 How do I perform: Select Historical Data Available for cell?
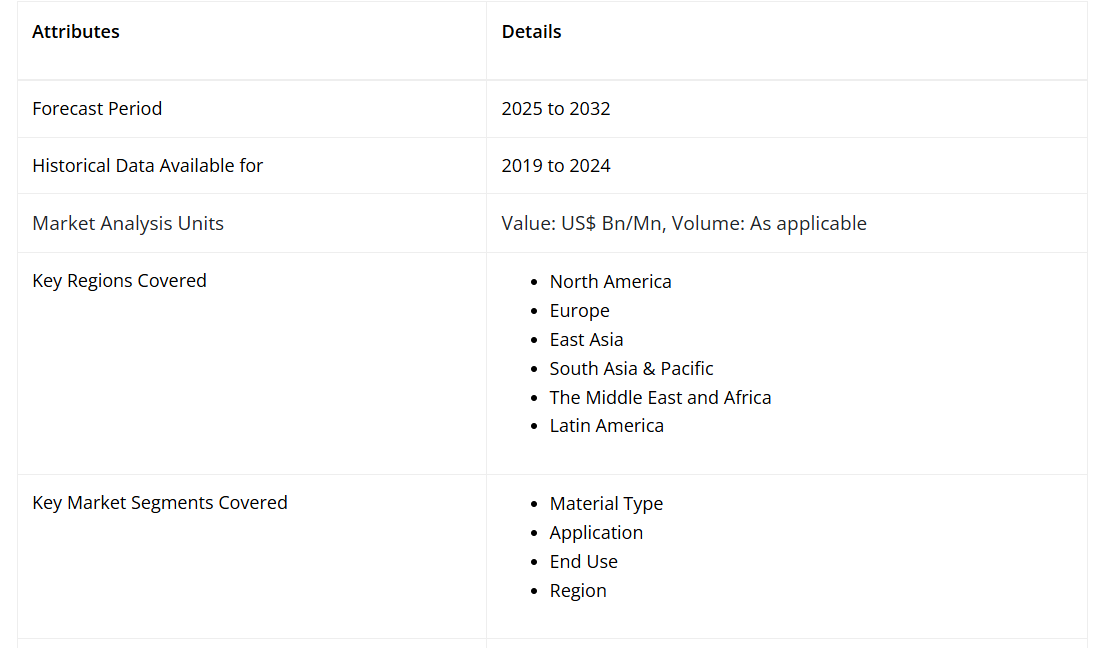[x=147, y=166]
